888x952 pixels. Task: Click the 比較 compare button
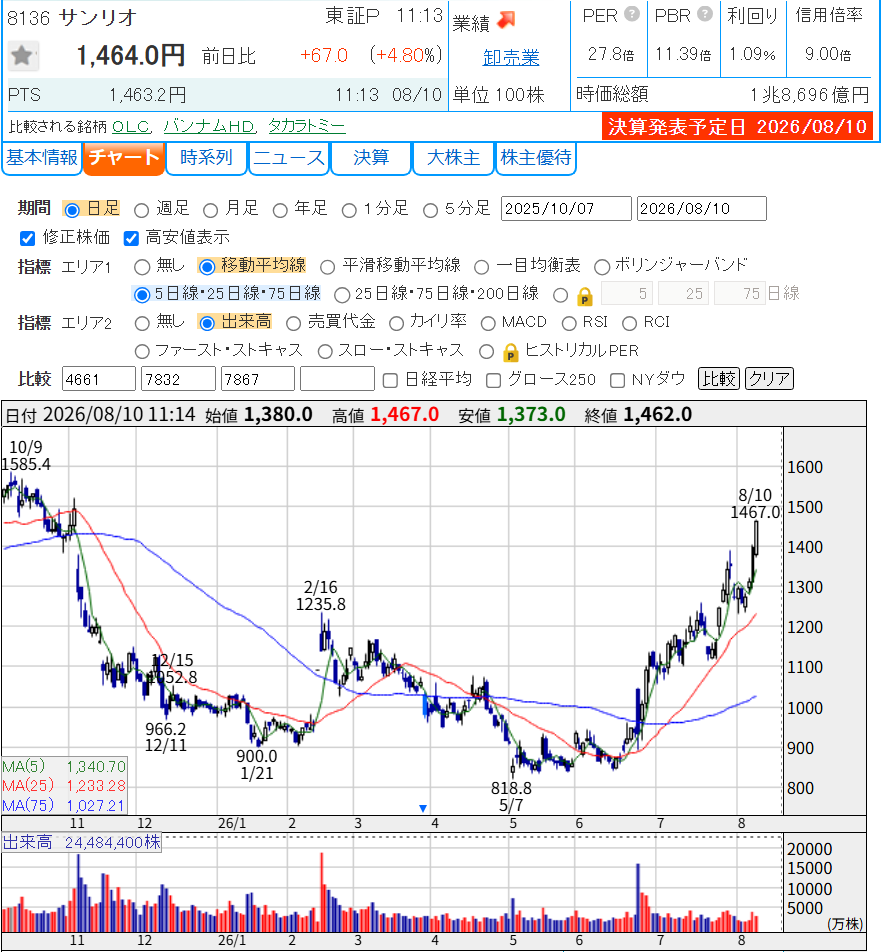pyautogui.click(x=719, y=379)
